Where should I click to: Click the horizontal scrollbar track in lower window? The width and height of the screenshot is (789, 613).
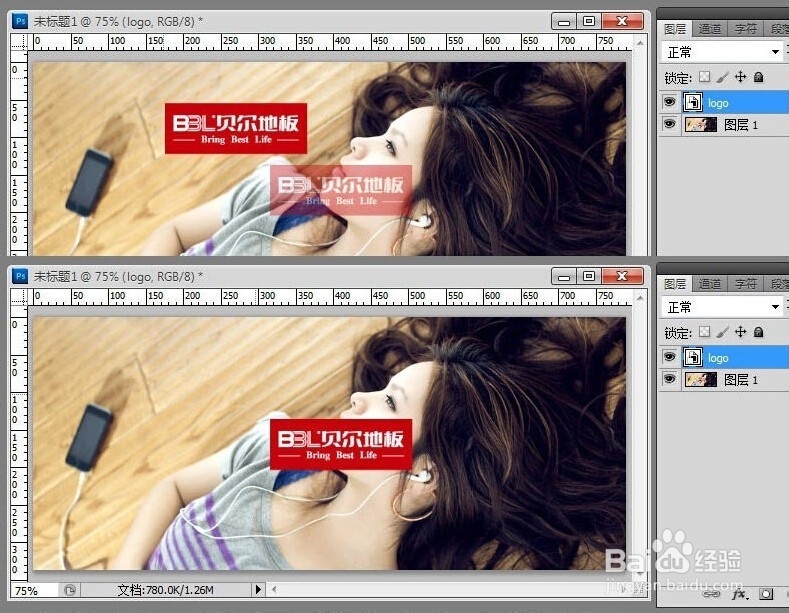coord(450,589)
